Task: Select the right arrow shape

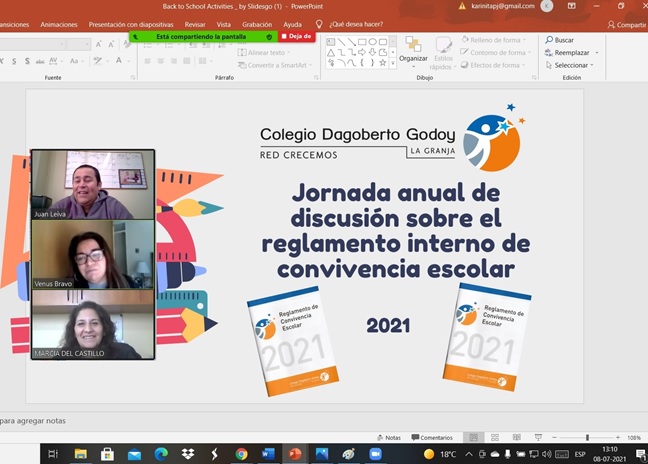Action: (x=362, y=52)
